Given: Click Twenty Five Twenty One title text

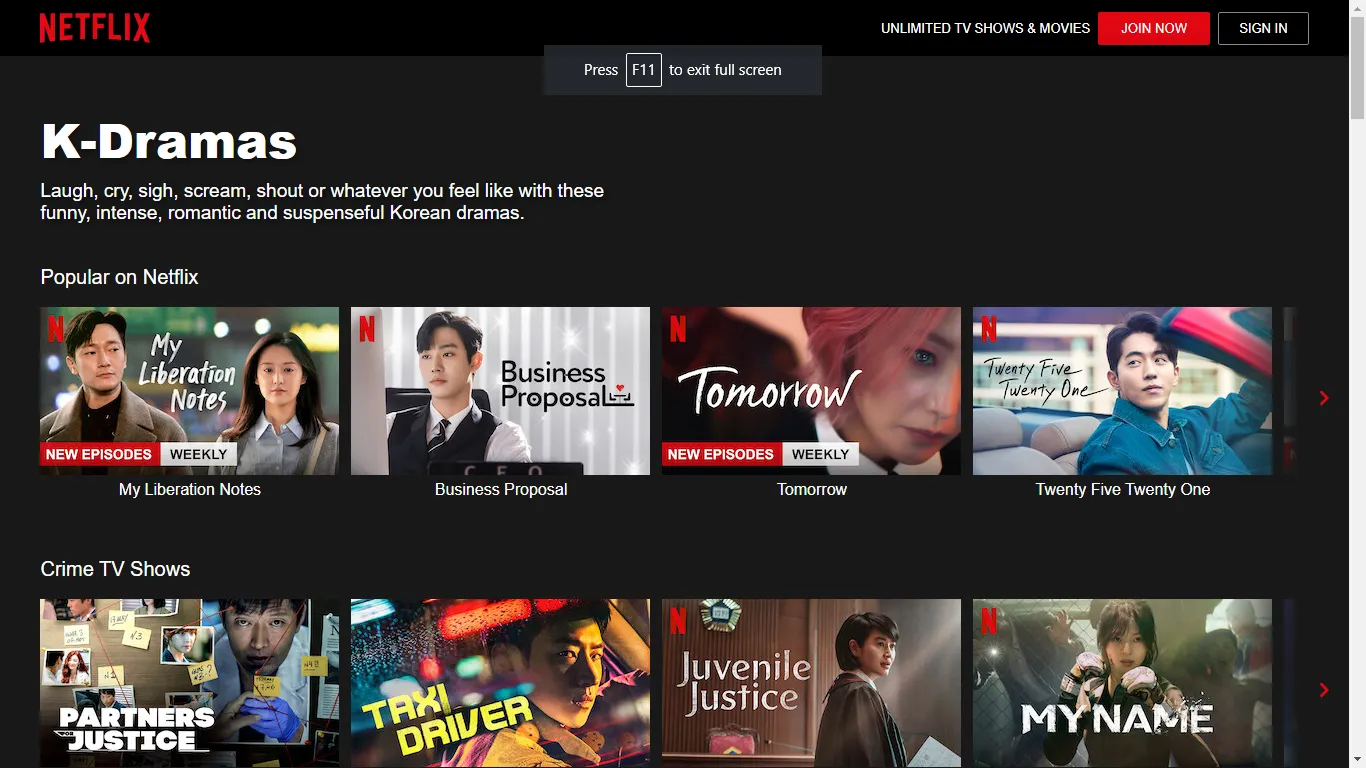Looking at the screenshot, I should click(x=1123, y=489).
